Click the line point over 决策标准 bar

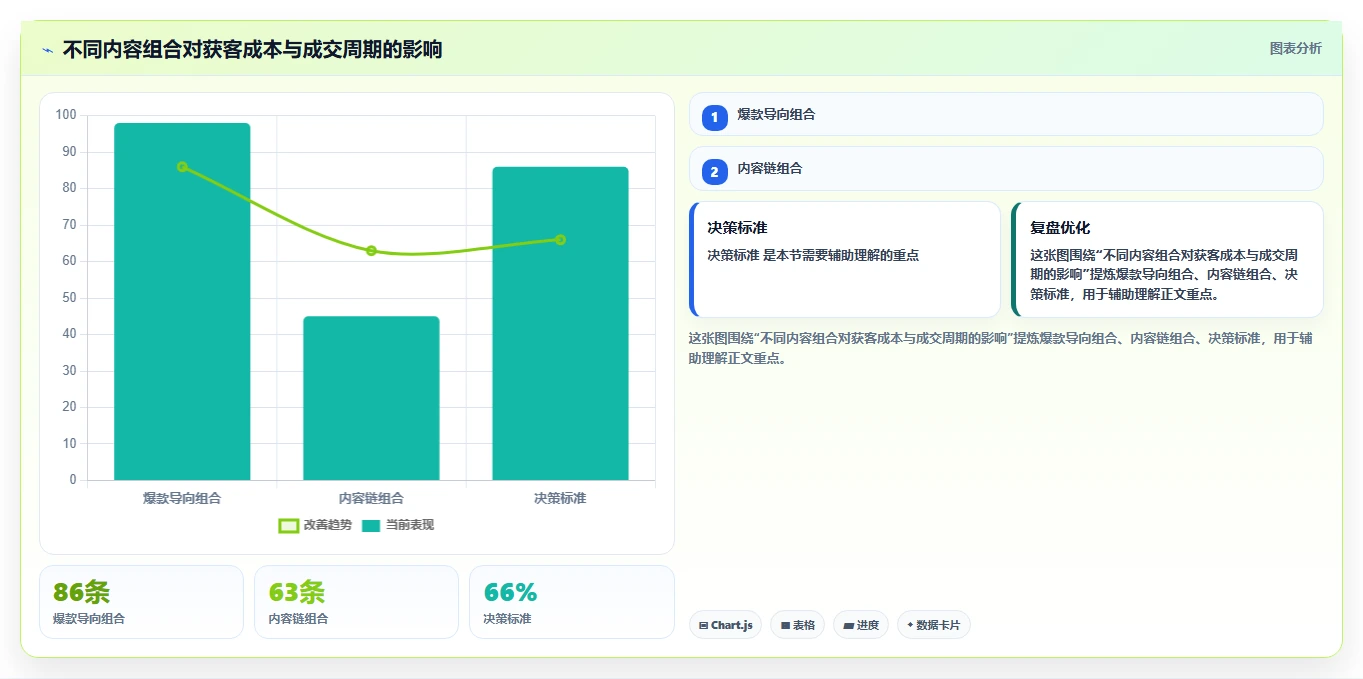[x=560, y=240]
